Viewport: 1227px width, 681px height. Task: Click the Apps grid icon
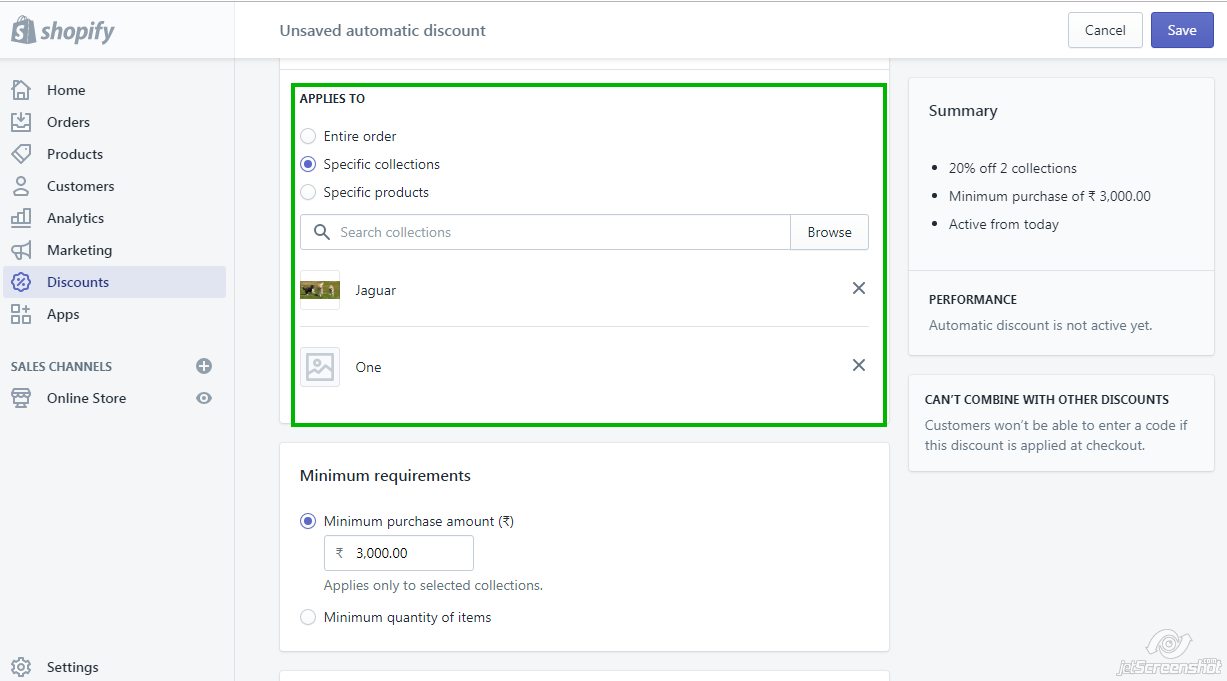pos(21,314)
